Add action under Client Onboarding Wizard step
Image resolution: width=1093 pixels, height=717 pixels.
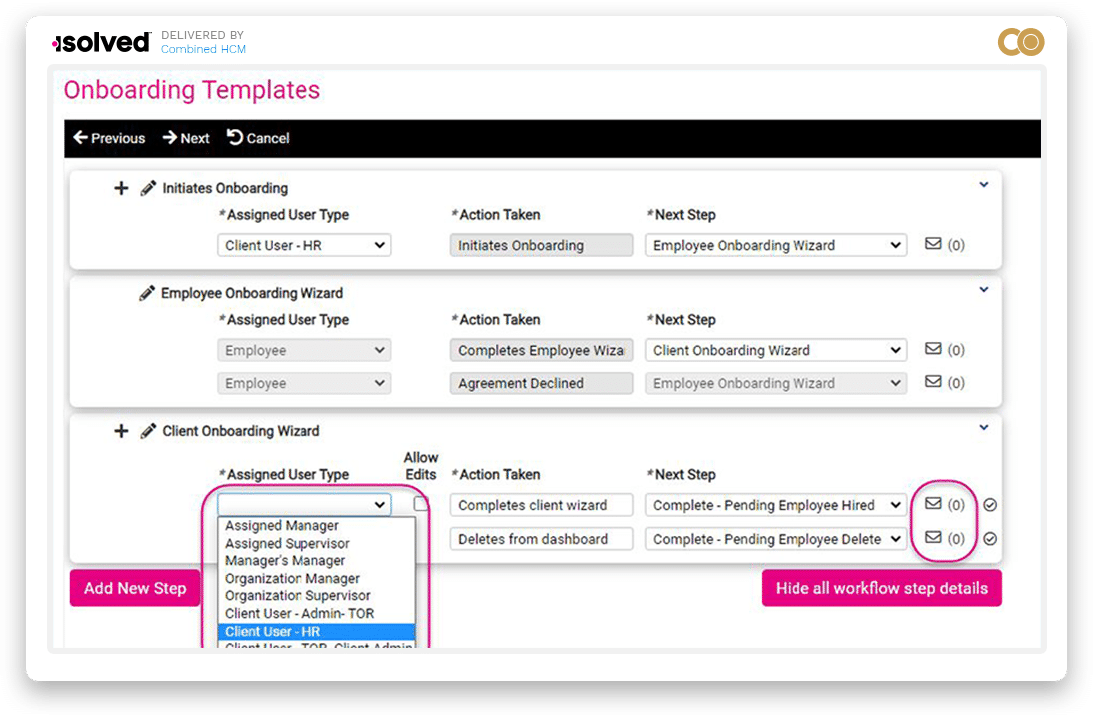pyautogui.click(x=121, y=431)
